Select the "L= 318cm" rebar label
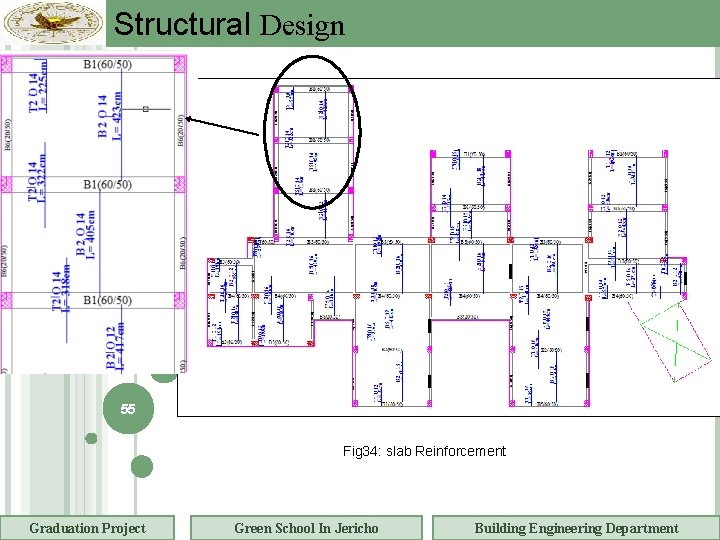This screenshot has width=720, height=540. pyautogui.click(x=66, y=287)
